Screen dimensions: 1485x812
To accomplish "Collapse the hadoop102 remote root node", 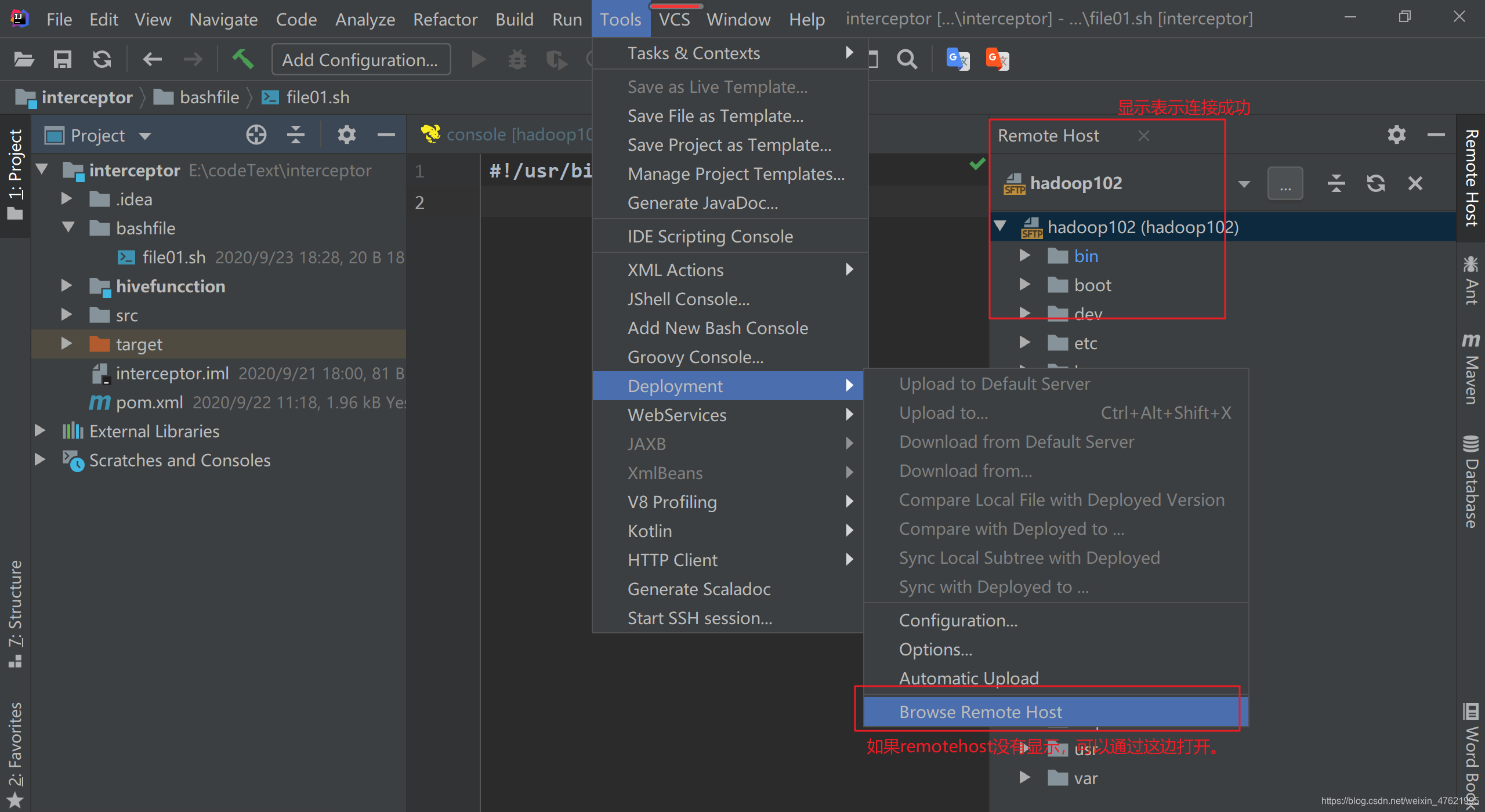I will (1000, 226).
